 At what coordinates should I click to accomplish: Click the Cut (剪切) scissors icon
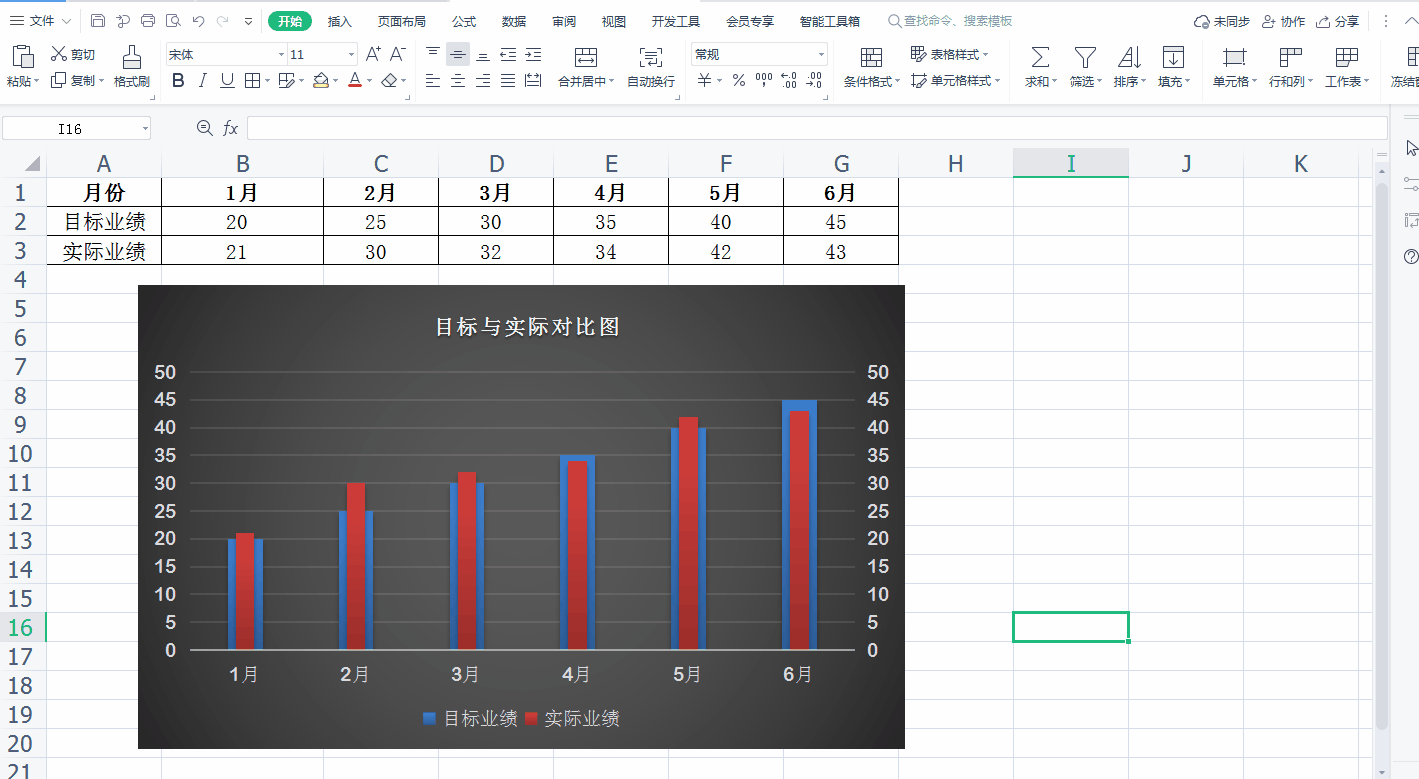click(x=59, y=54)
